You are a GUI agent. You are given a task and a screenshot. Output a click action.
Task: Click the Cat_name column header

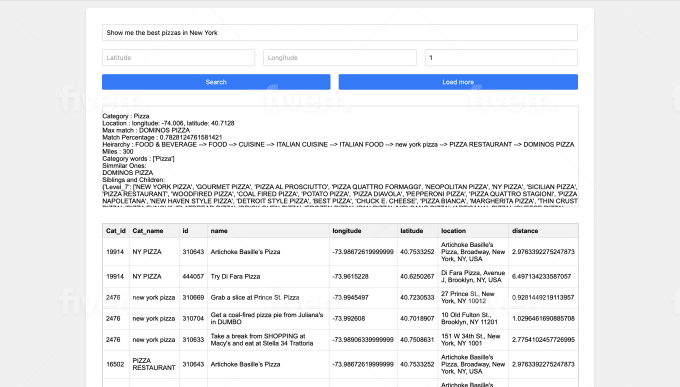[x=154, y=231]
